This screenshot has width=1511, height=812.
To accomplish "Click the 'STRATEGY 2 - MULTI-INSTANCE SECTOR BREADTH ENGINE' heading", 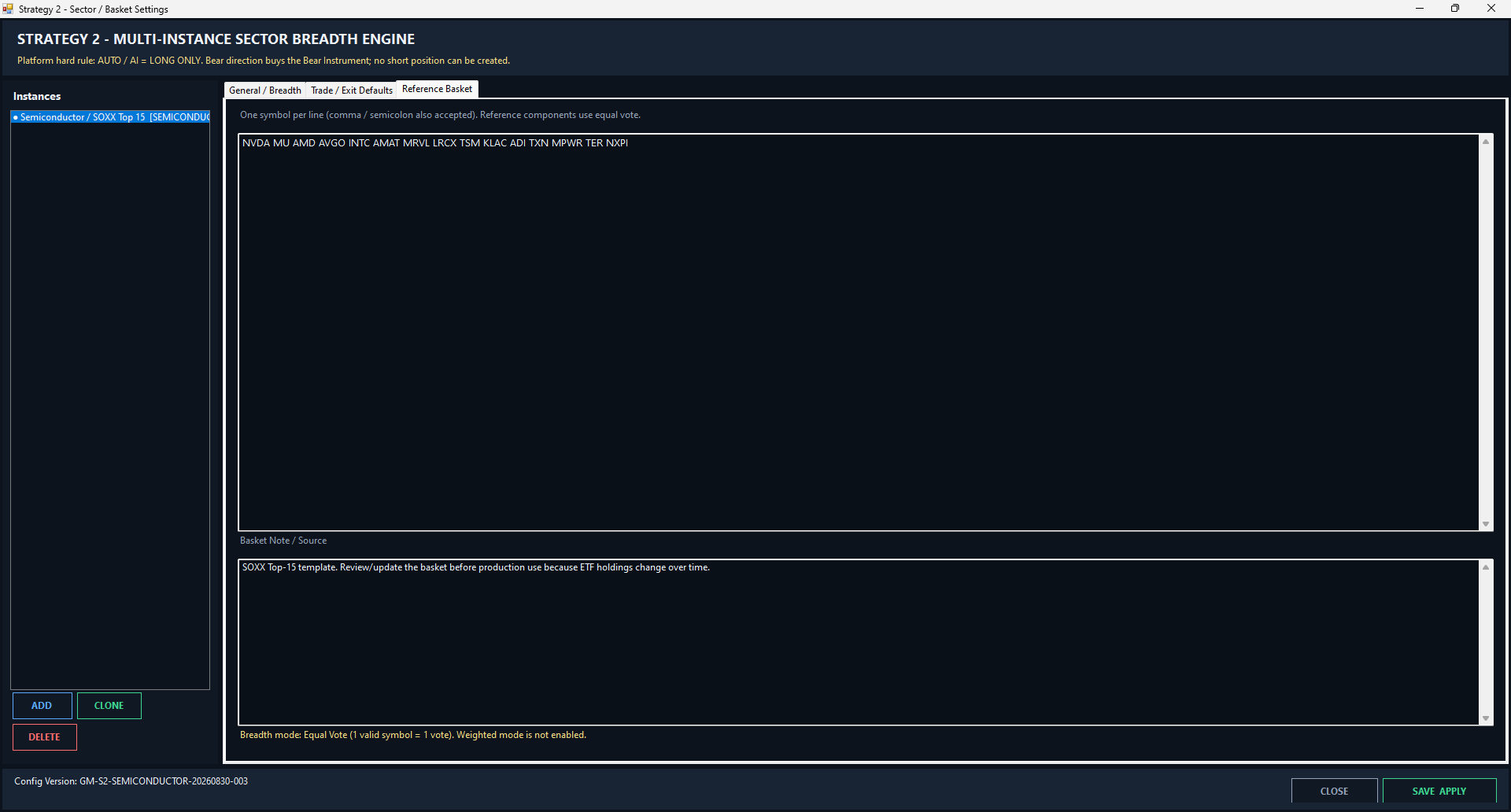I will click(x=216, y=39).
